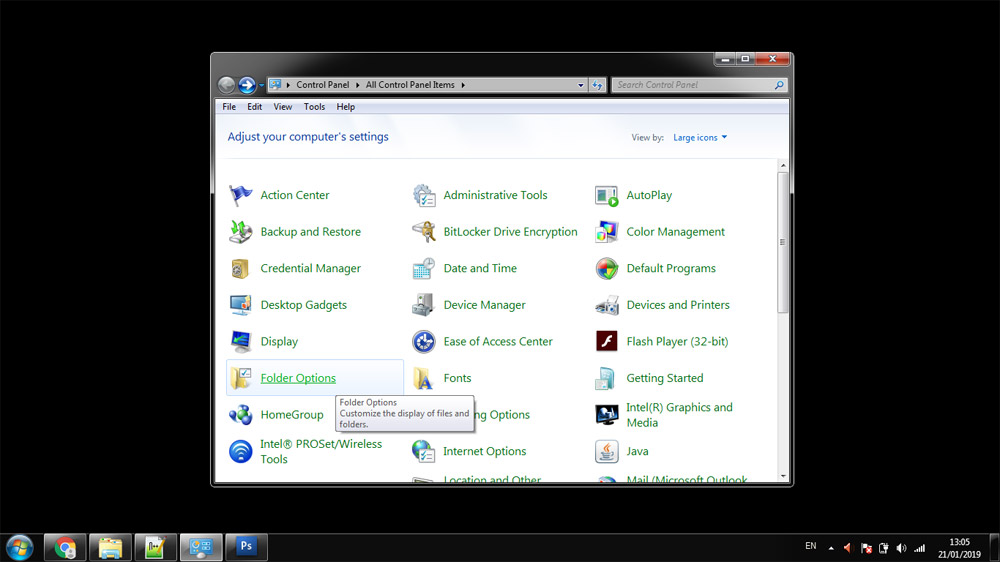Image resolution: width=1000 pixels, height=562 pixels.
Task: Click the Credential Manager icon
Action: [x=241, y=269]
